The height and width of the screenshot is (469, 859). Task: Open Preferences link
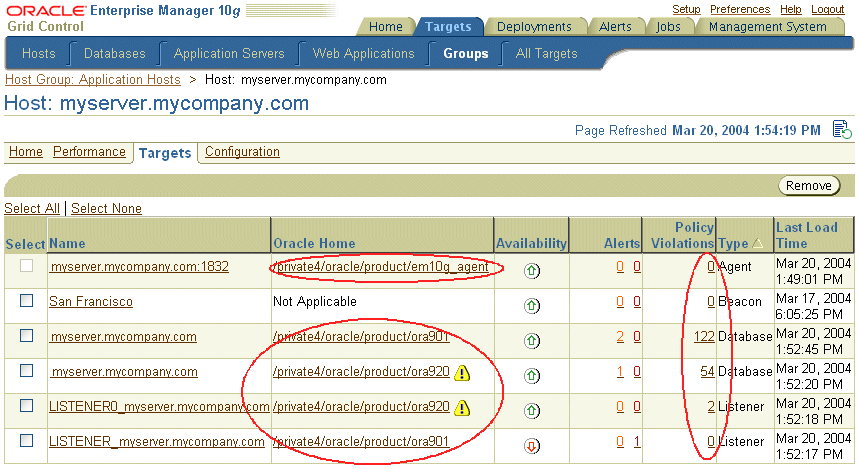(x=740, y=9)
